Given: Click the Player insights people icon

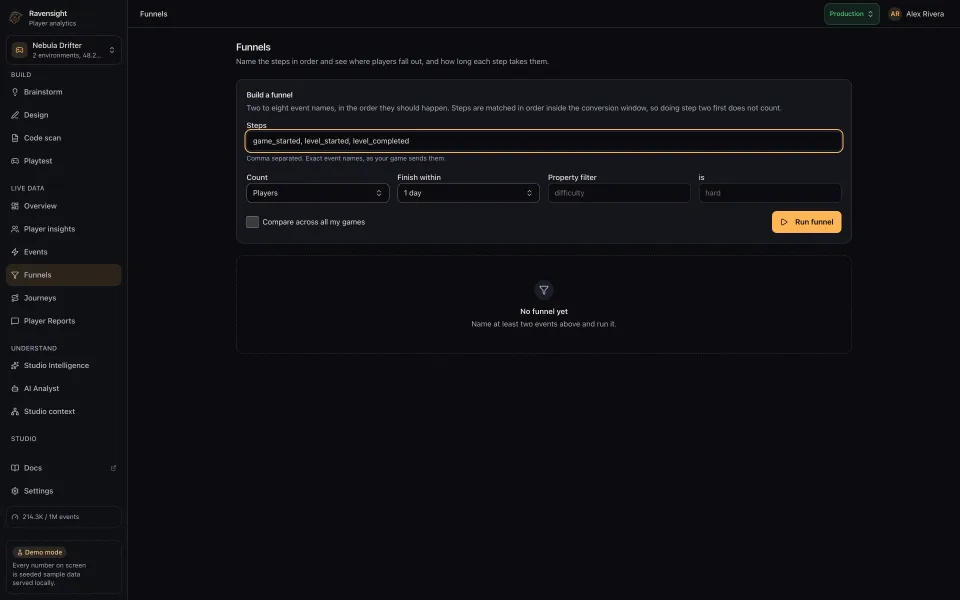Looking at the screenshot, I should coord(15,229).
